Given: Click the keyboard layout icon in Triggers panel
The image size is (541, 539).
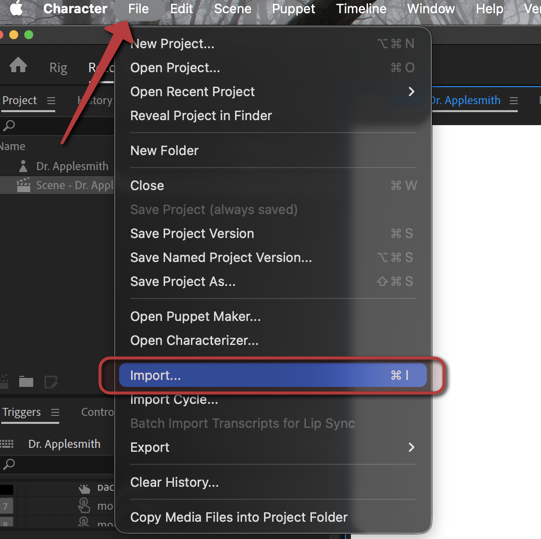Looking at the screenshot, I should coord(7,444).
